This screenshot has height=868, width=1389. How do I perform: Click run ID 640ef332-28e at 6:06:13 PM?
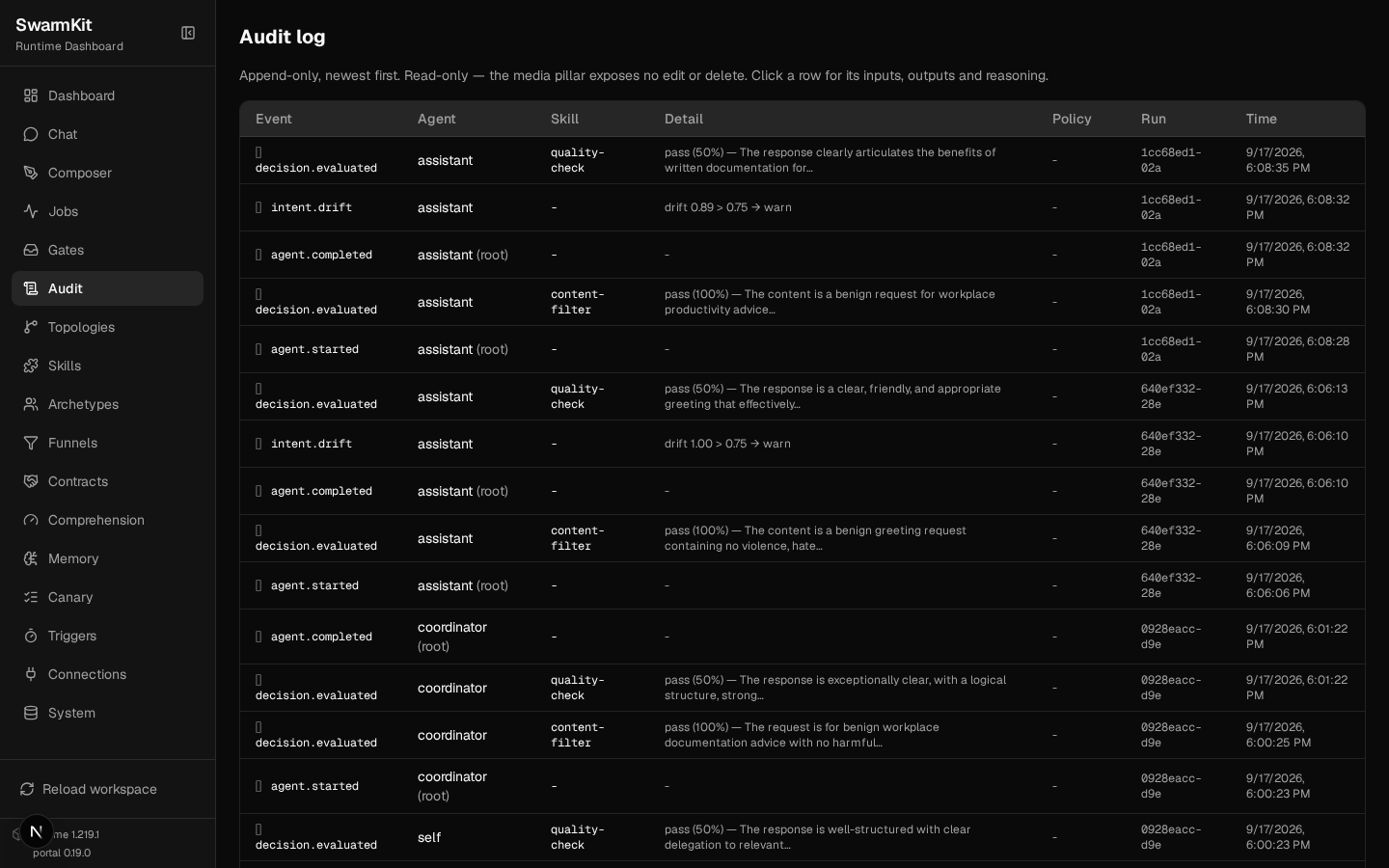pos(1171,396)
